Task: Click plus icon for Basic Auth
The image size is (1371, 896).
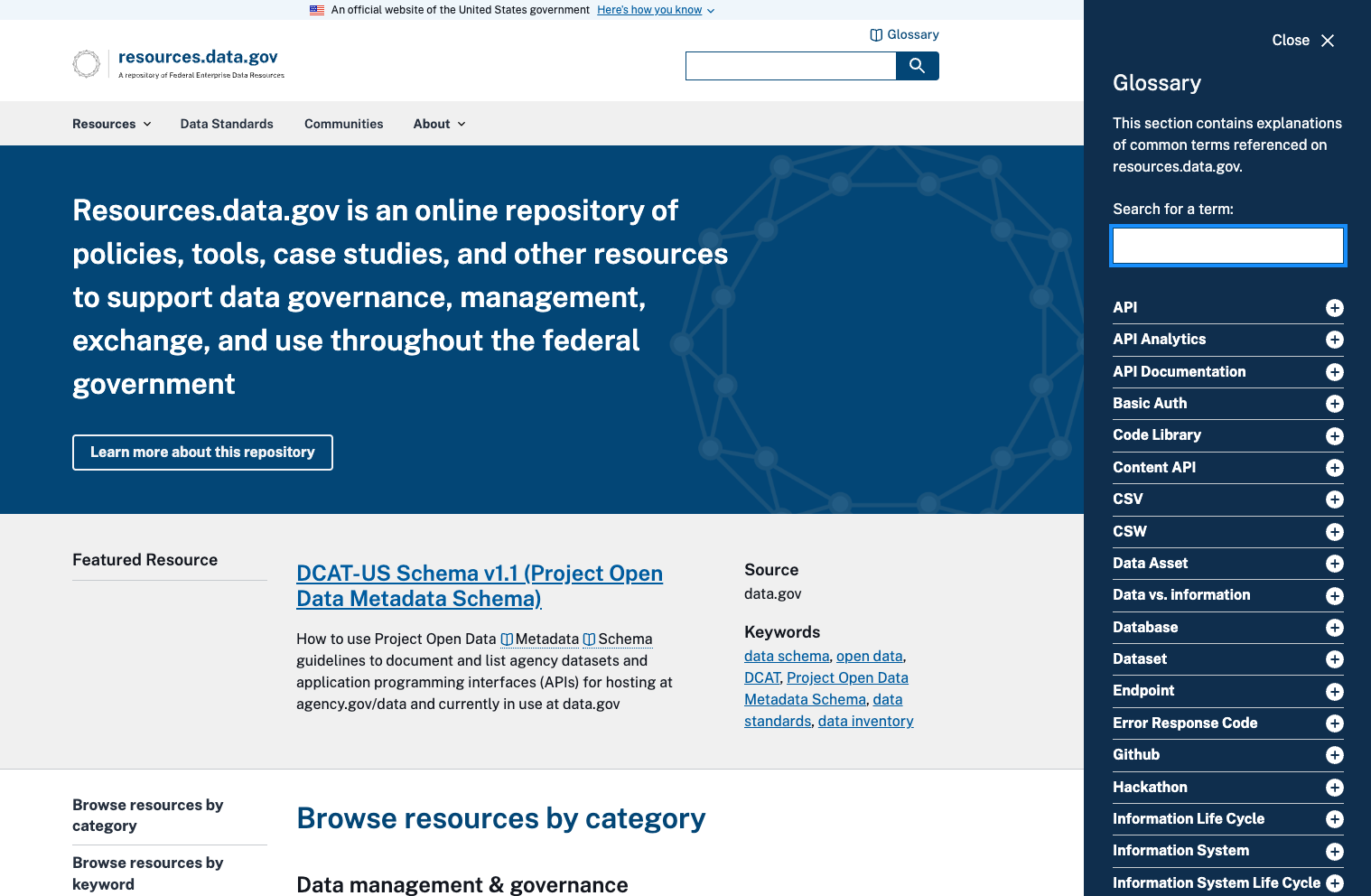Action: coord(1335,404)
